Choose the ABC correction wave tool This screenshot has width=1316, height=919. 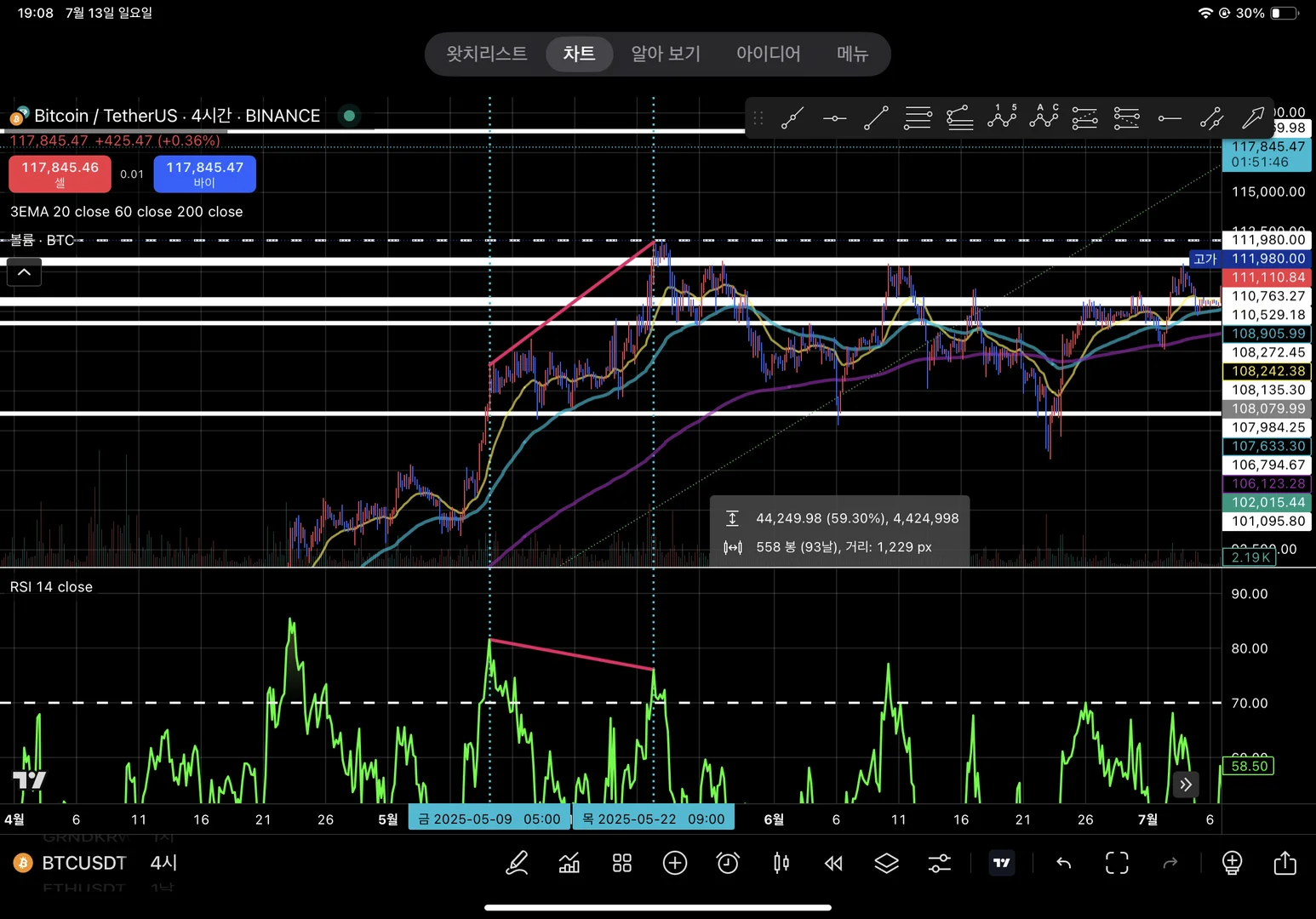tap(1044, 117)
